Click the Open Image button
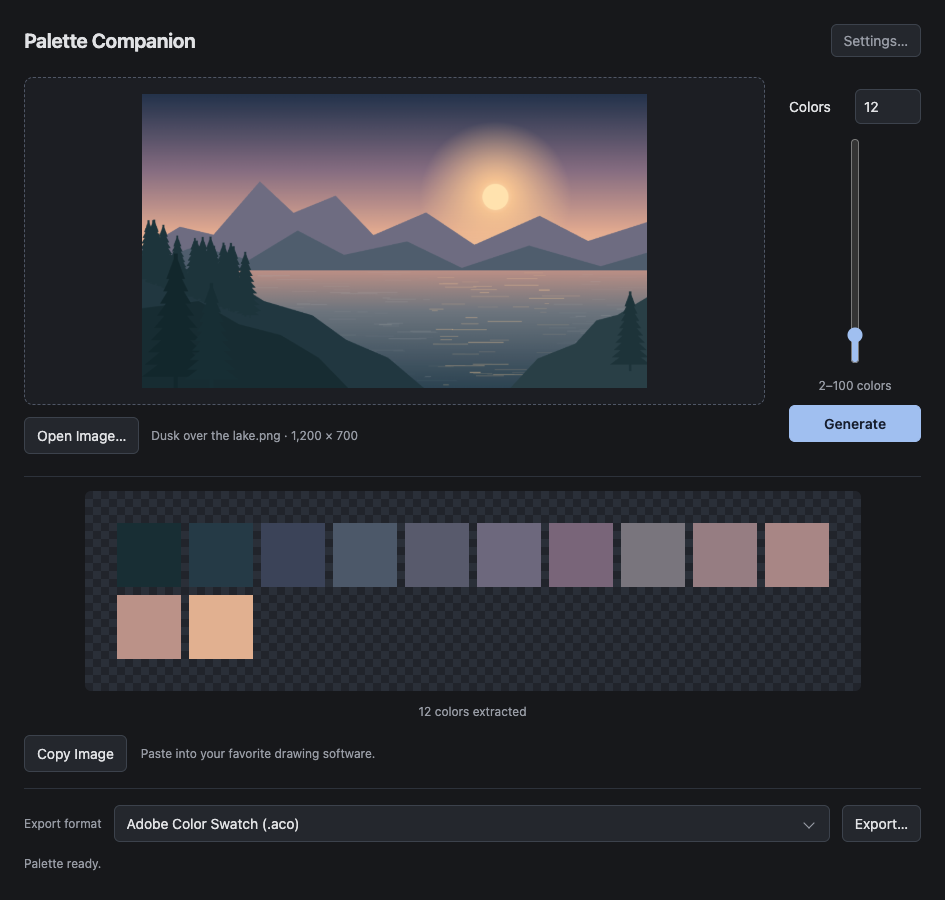 coord(81,435)
